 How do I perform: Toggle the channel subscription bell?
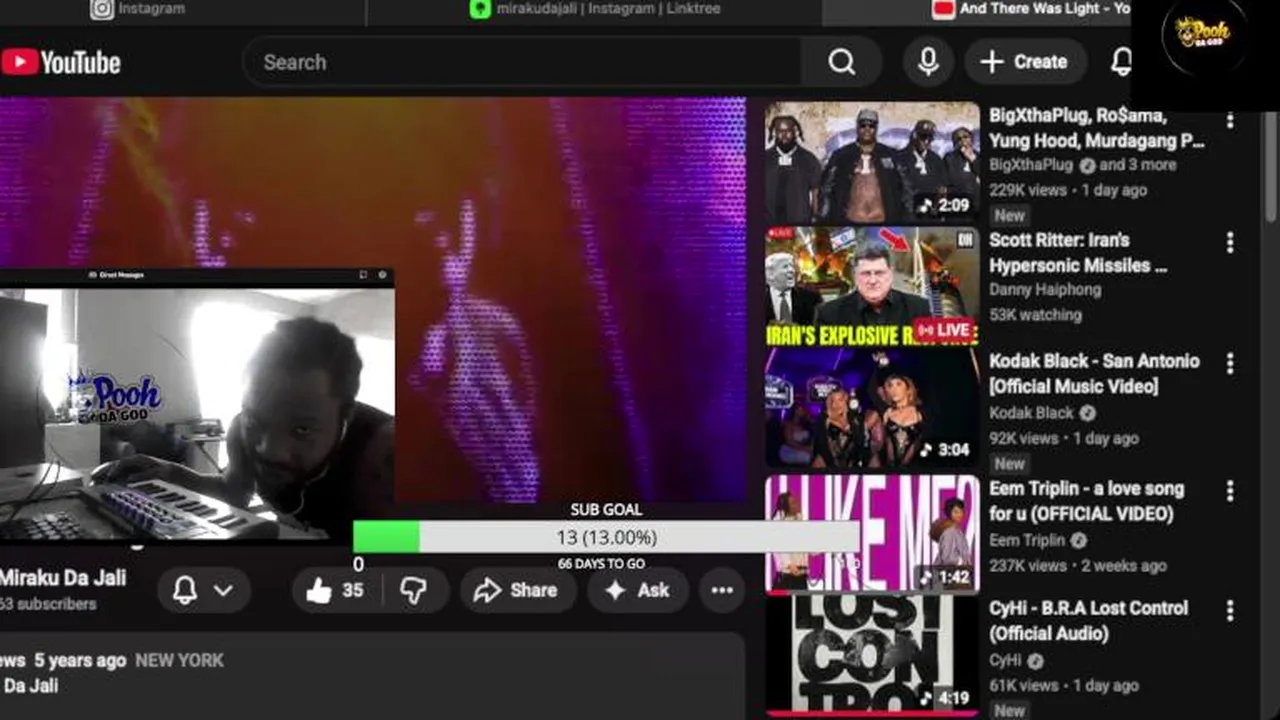tap(185, 590)
